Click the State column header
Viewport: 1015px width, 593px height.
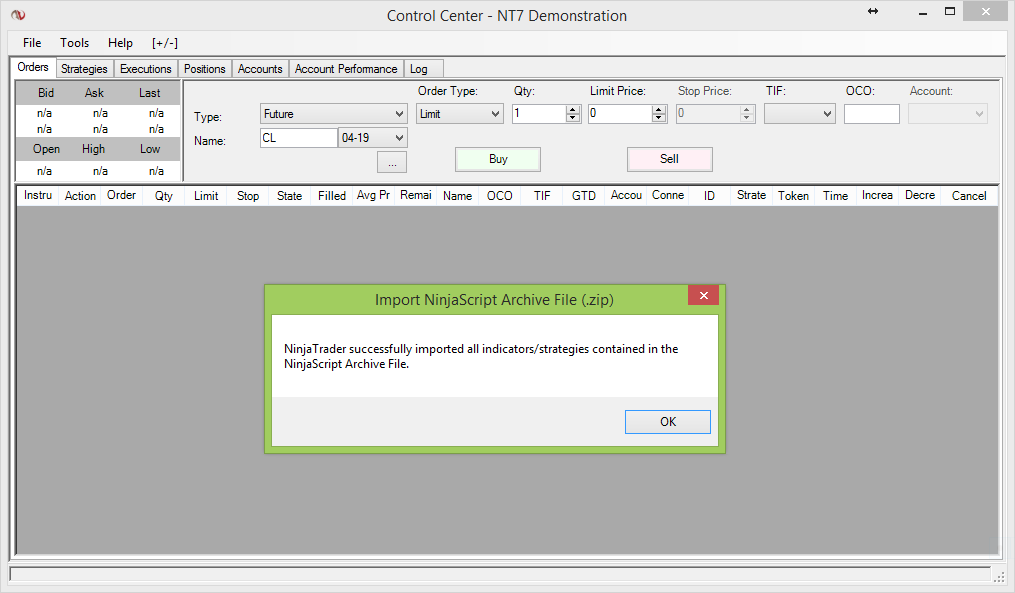point(289,196)
